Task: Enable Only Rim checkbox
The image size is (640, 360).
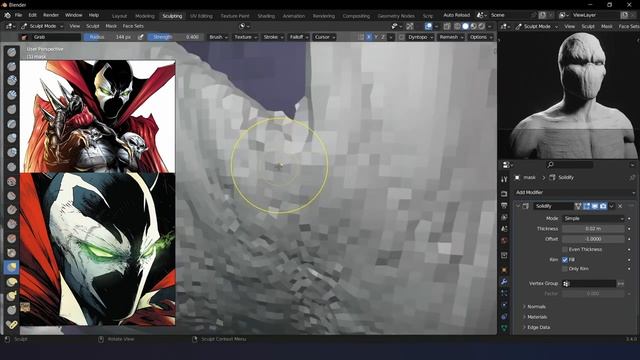Action: coord(565,269)
